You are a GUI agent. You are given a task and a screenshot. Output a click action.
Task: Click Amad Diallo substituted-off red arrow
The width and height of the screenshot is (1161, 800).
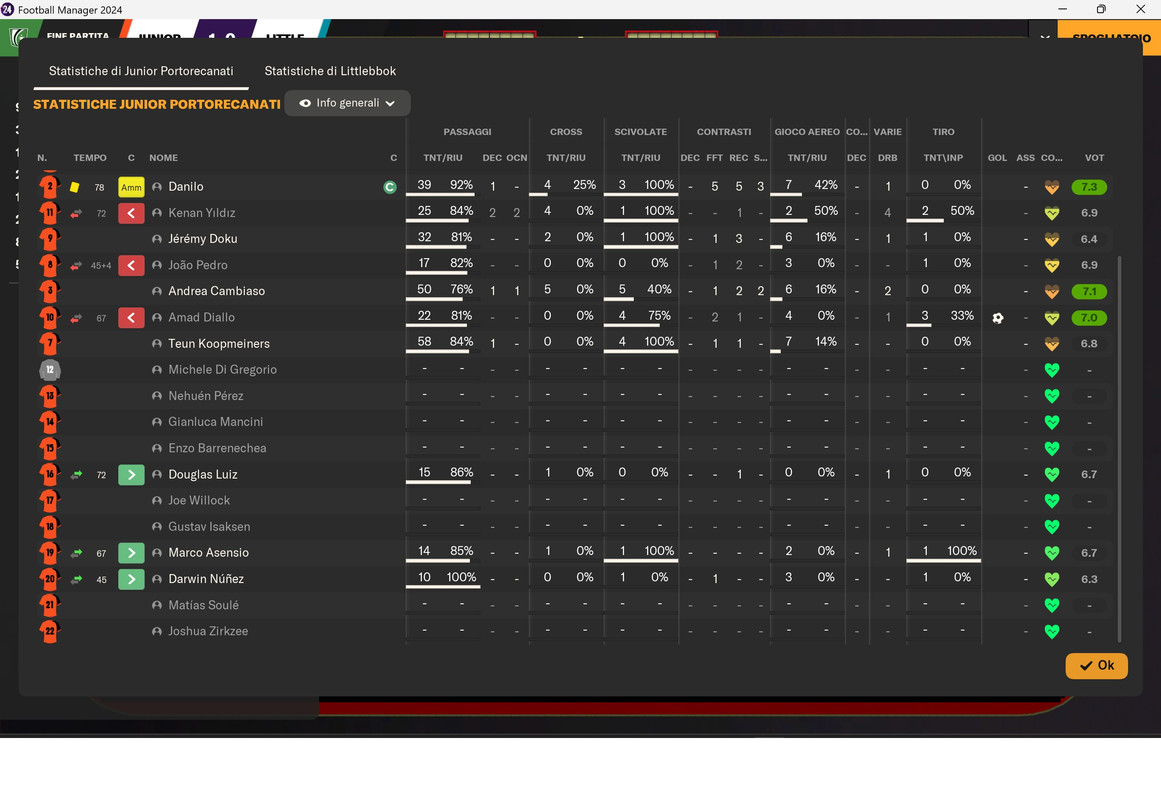pos(131,318)
